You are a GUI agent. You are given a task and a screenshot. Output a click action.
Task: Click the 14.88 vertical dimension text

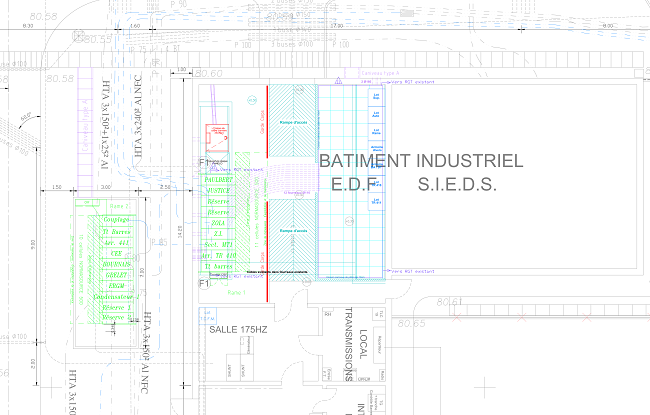tap(179, 232)
